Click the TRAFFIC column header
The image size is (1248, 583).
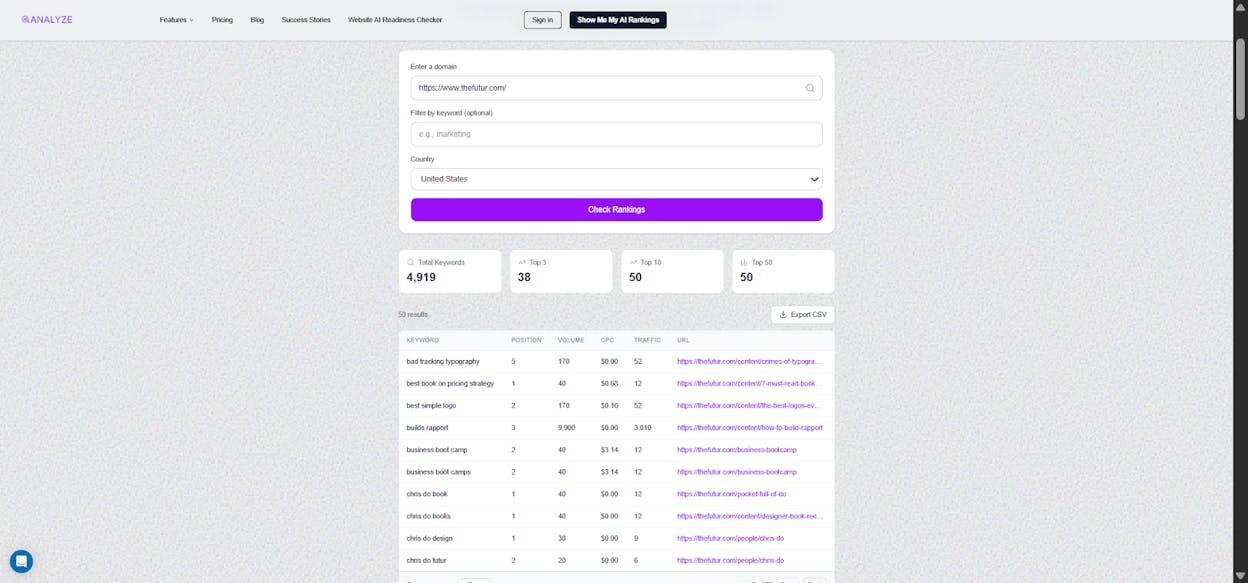coord(647,340)
